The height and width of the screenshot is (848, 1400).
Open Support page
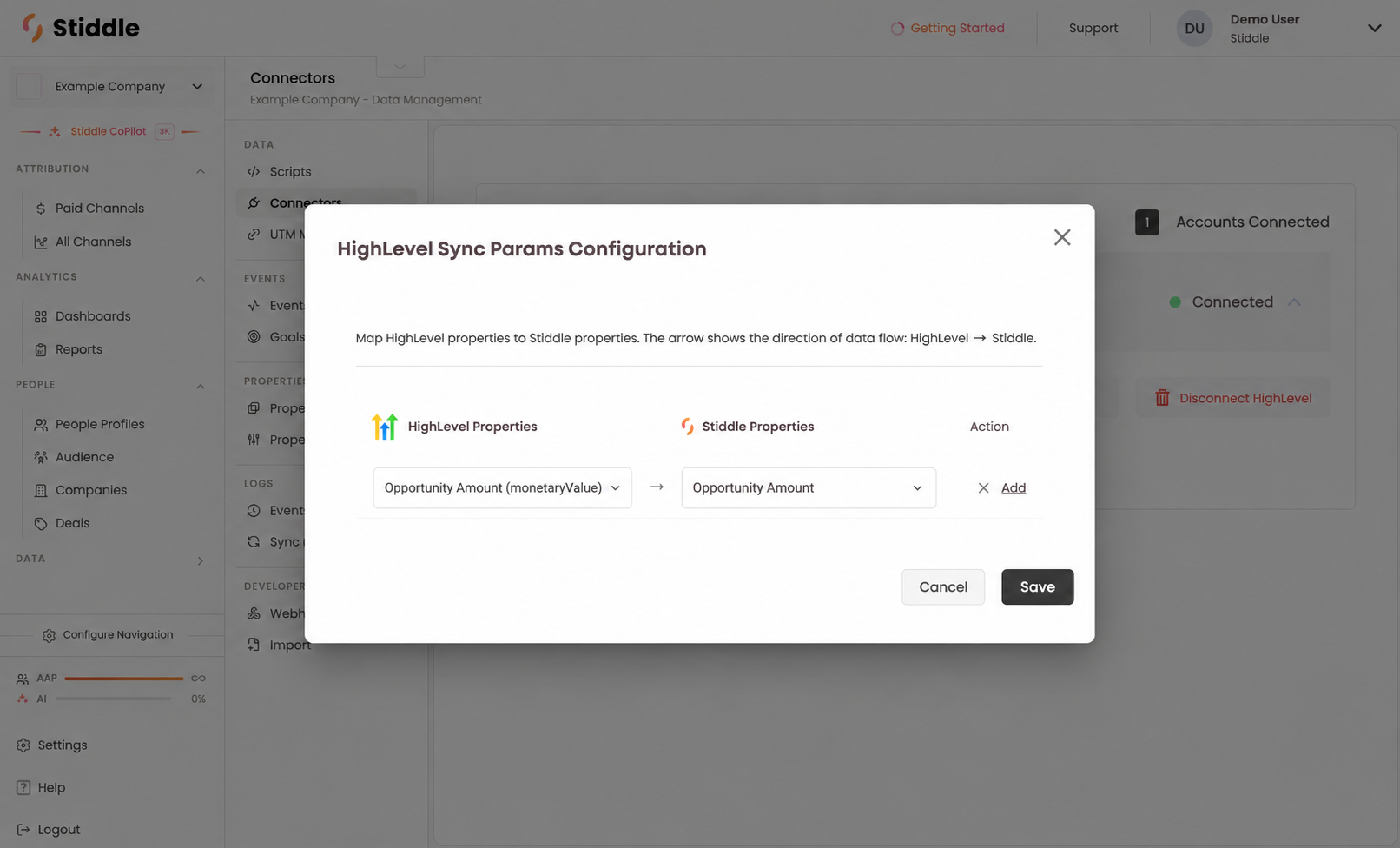pyautogui.click(x=1093, y=29)
